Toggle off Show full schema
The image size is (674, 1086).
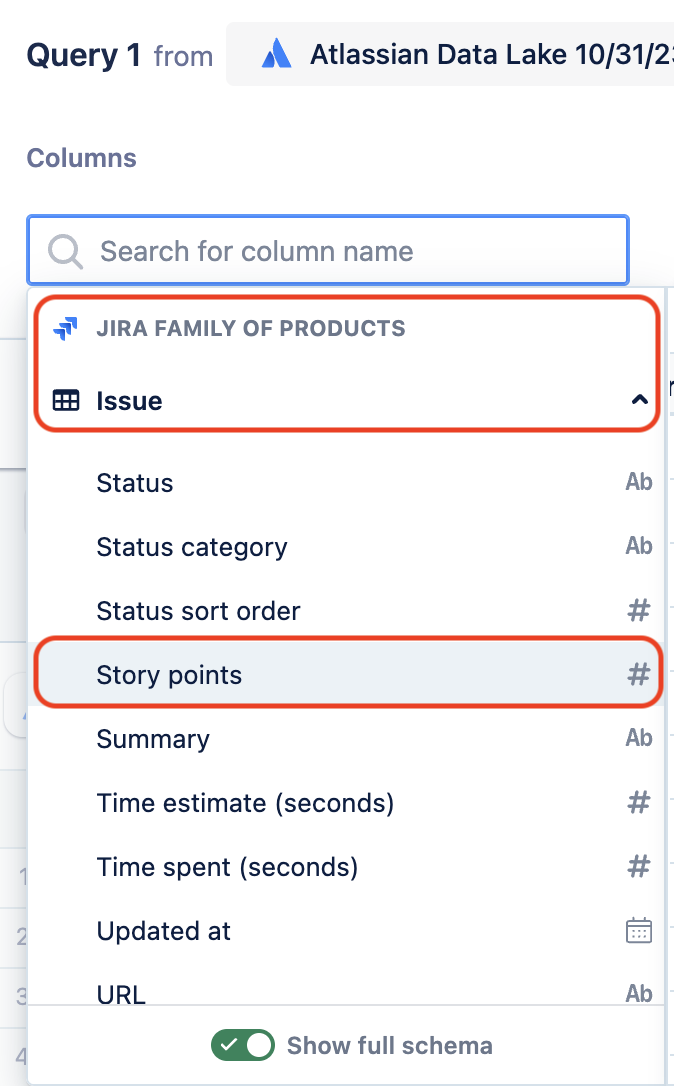(x=243, y=1044)
